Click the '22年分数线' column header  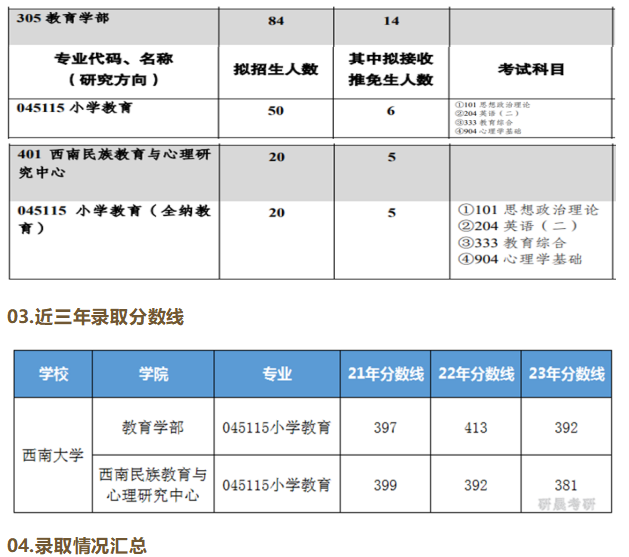pos(476,374)
